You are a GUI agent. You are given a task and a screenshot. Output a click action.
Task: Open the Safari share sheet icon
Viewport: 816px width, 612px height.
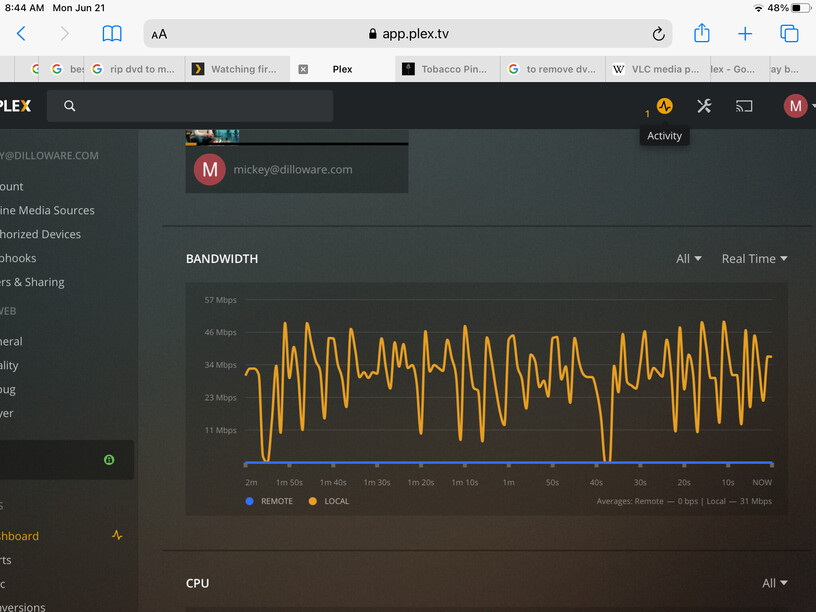[702, 33]
